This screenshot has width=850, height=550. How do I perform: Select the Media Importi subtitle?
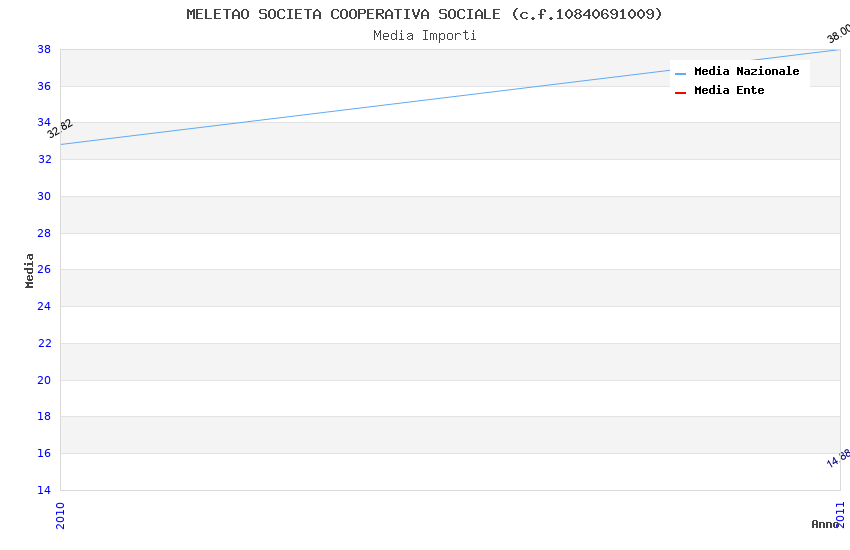pyautogui.click(x=424, y=36)
